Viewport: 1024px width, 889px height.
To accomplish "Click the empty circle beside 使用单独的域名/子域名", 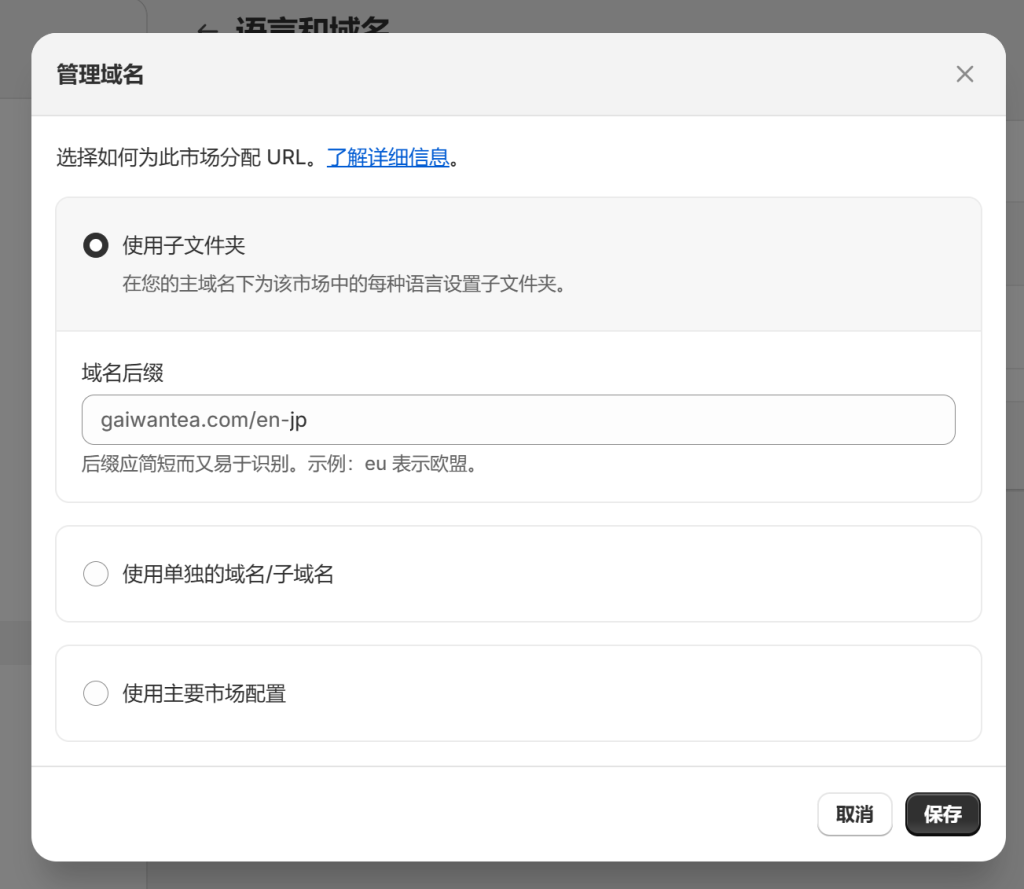I will coord(96,573).
